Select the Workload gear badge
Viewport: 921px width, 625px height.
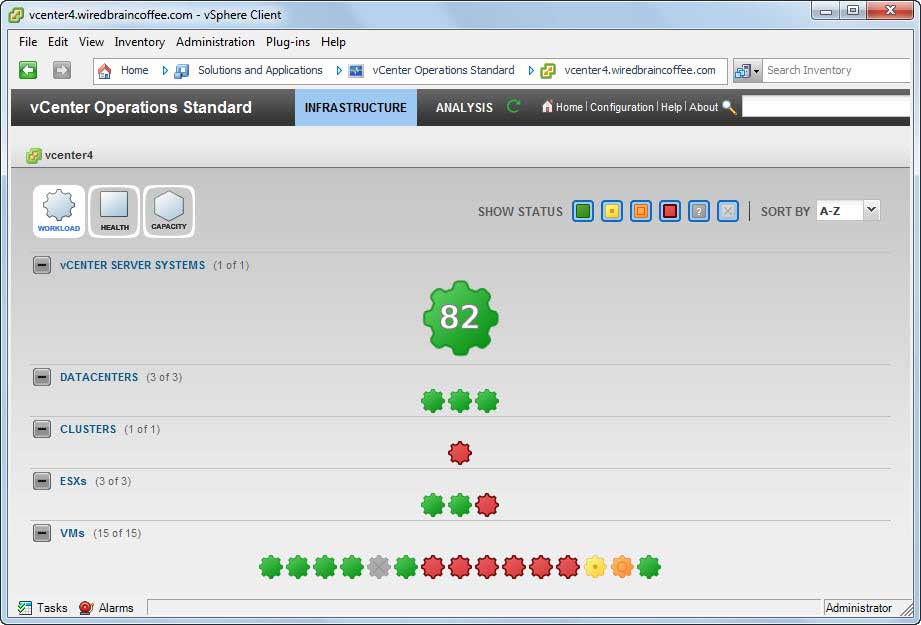coord(59,211)
